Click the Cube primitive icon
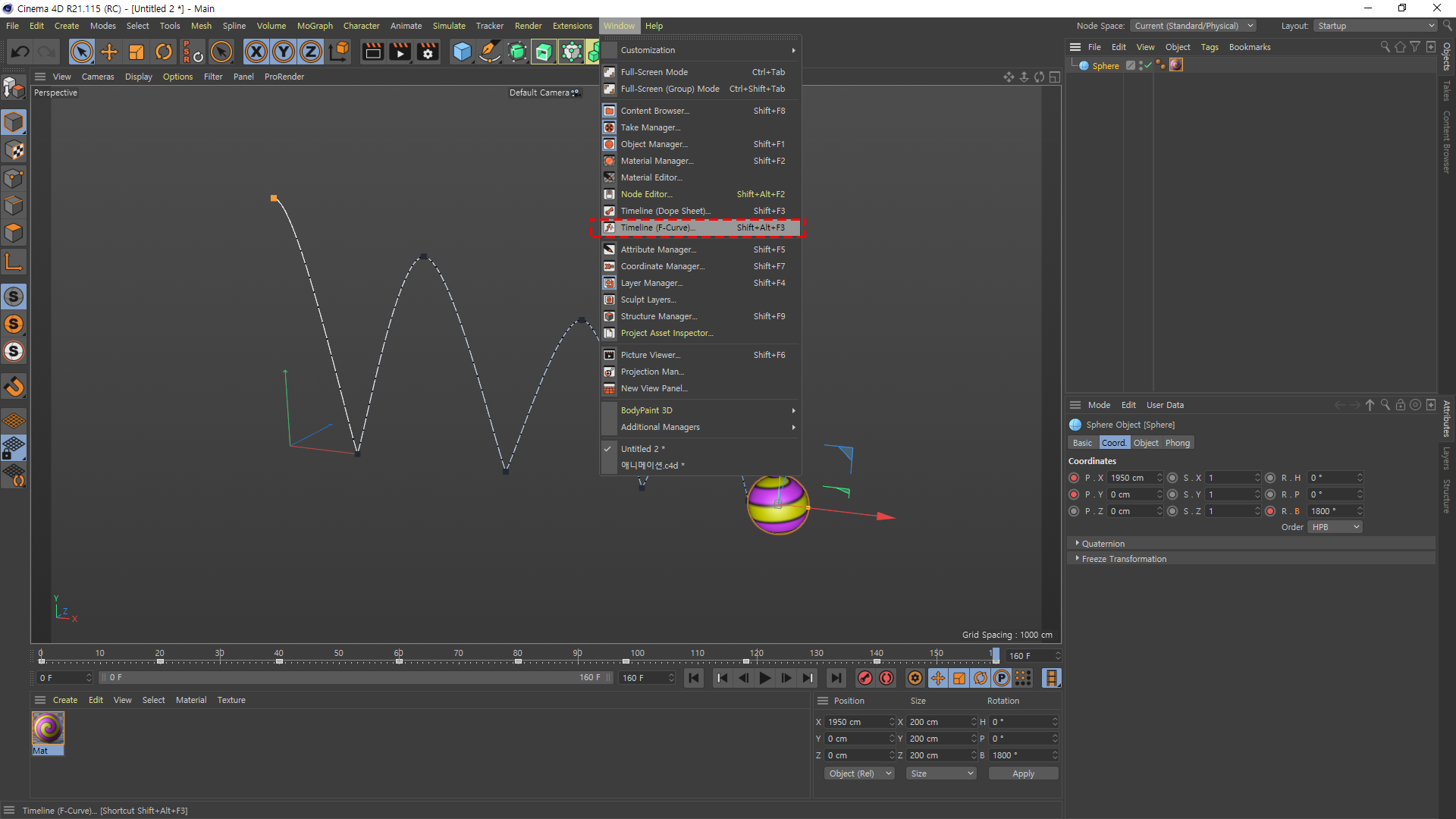The width and height of the screenshot is (1456, 819). pyautogui.click(x=462, y=52)
